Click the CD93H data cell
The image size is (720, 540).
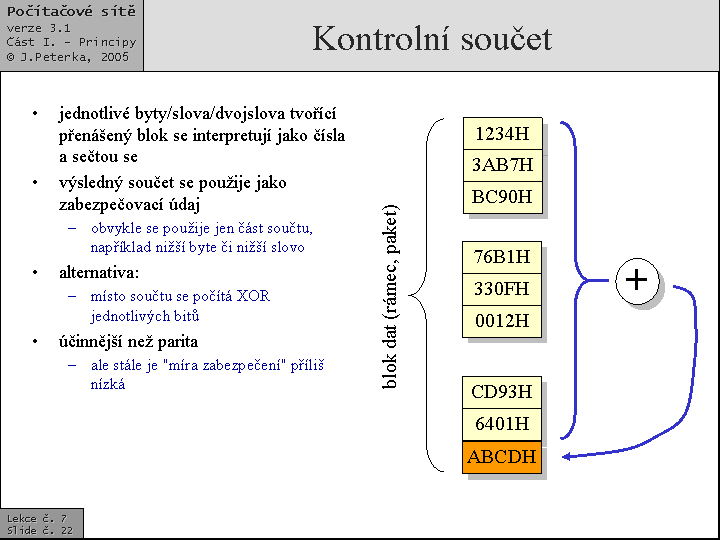pyautogui.click(x=502, y=392)
